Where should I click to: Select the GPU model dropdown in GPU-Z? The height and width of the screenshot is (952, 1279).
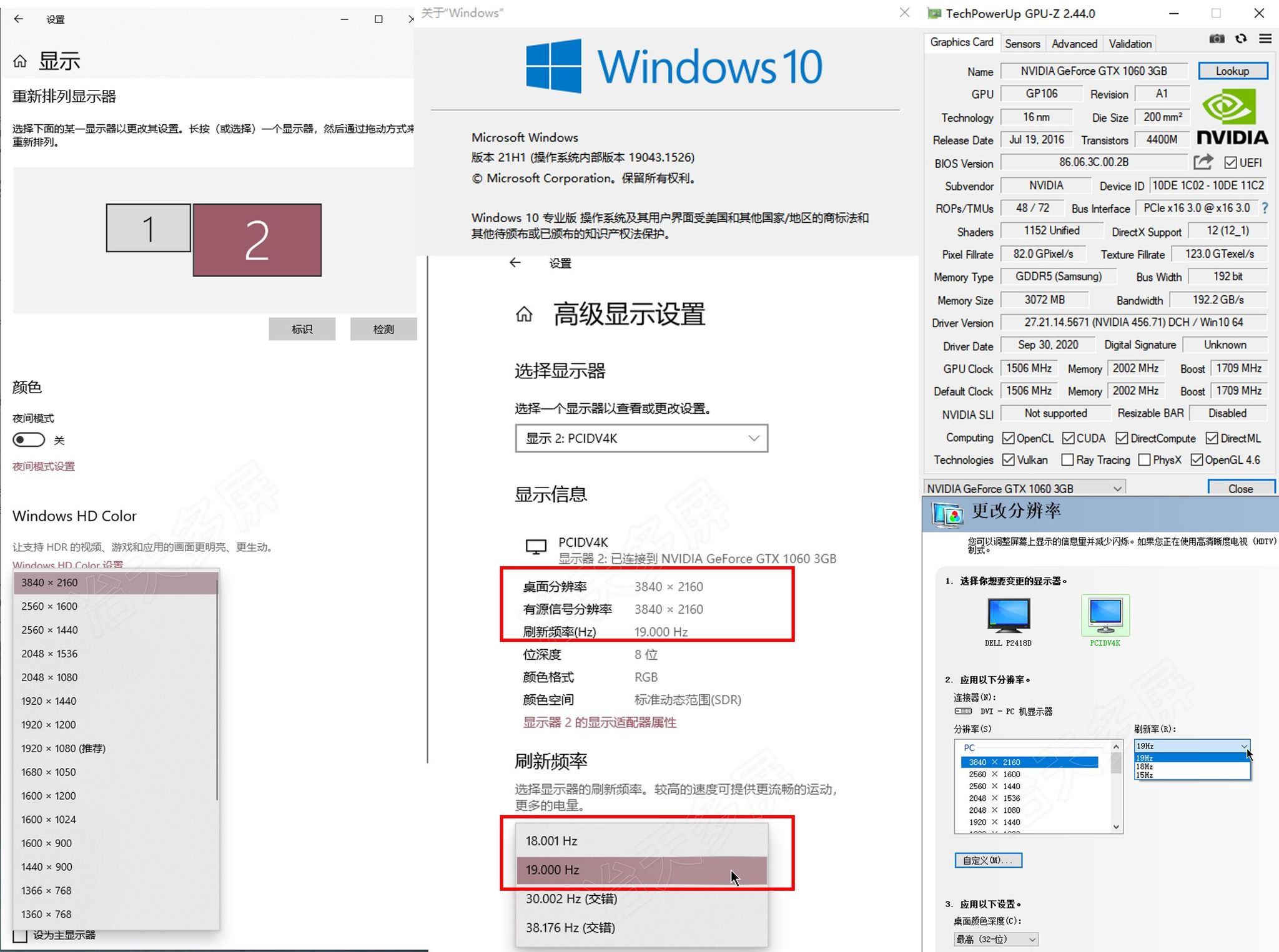tap(1020, 488)
